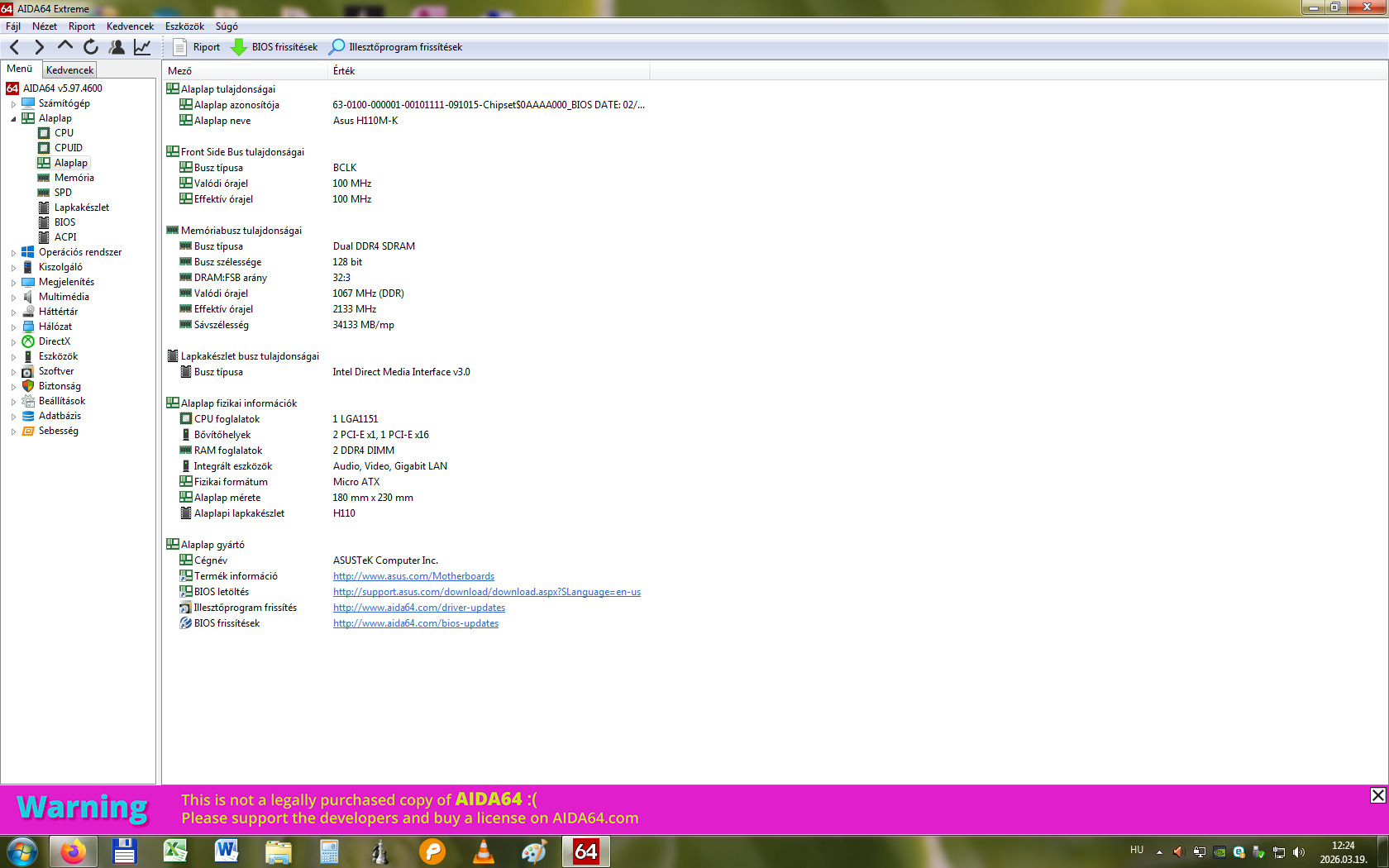Open VLC media player from taskbar
Screen dimensions: 1389x868
(x=483, y=851)
